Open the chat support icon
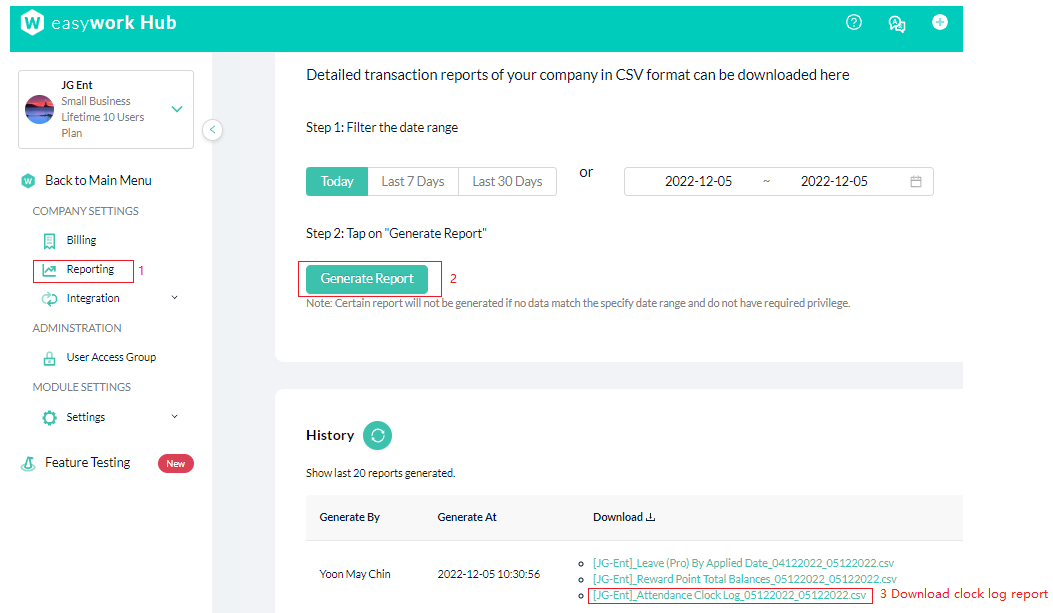 (x=897, y=24)
